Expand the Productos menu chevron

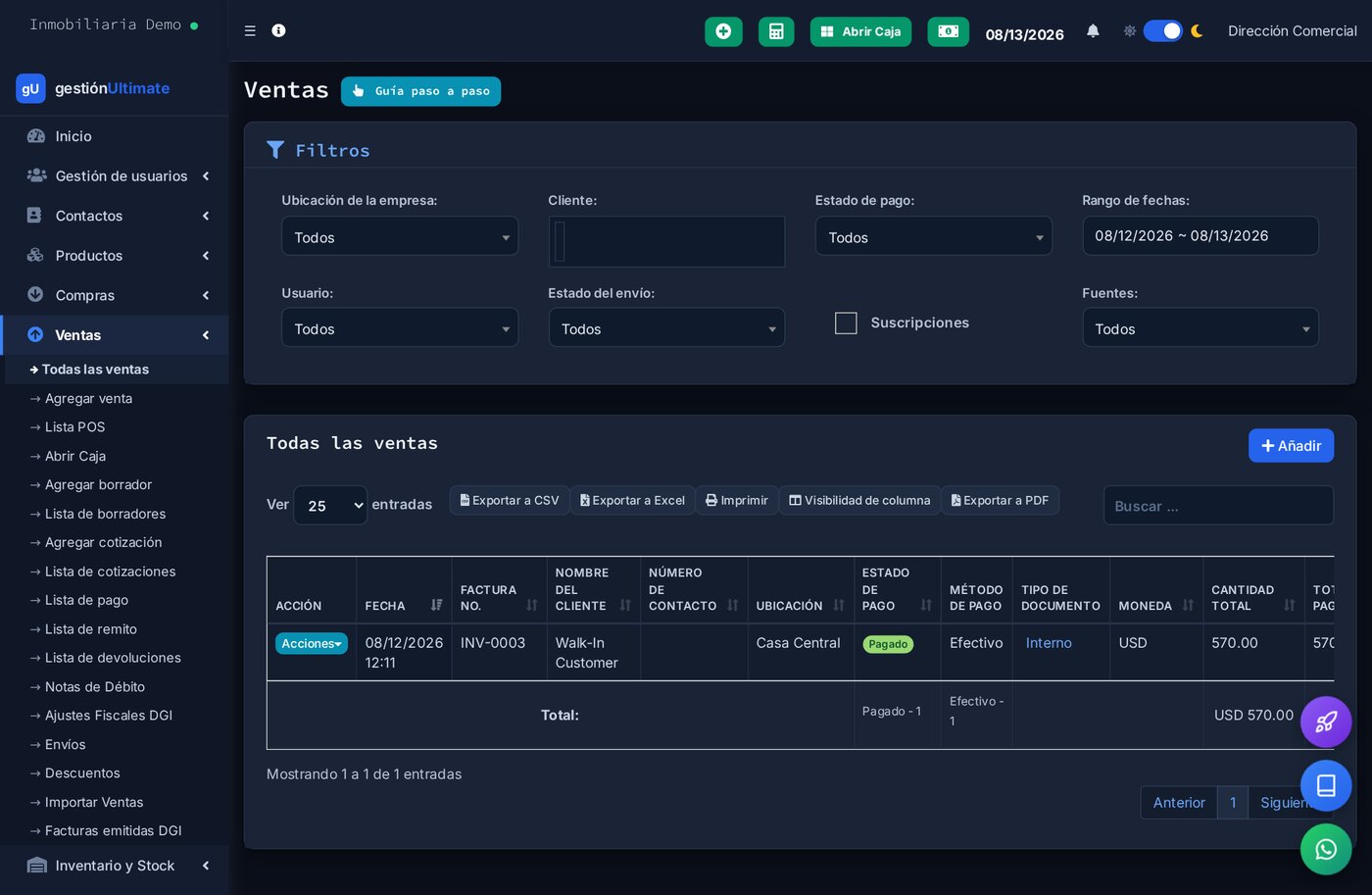[x=206, y=255]
